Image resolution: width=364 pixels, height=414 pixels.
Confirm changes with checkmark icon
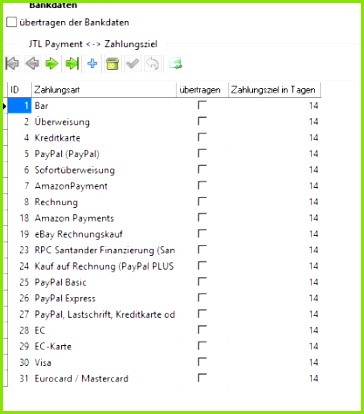(x=132, y=63)
